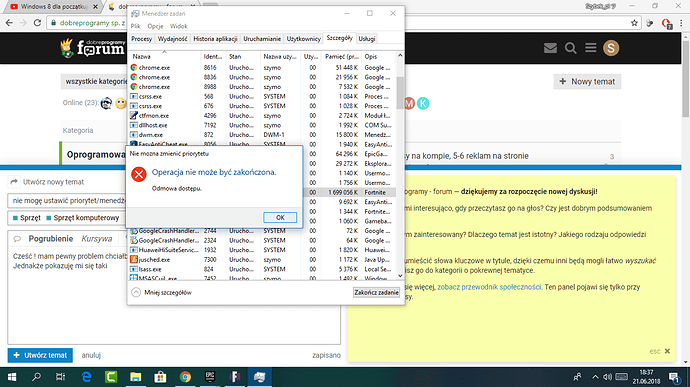Click the Nowy temat button on forum
This screenshot has height=387, width=690.
pyautogui.click(x=587, y=81)
